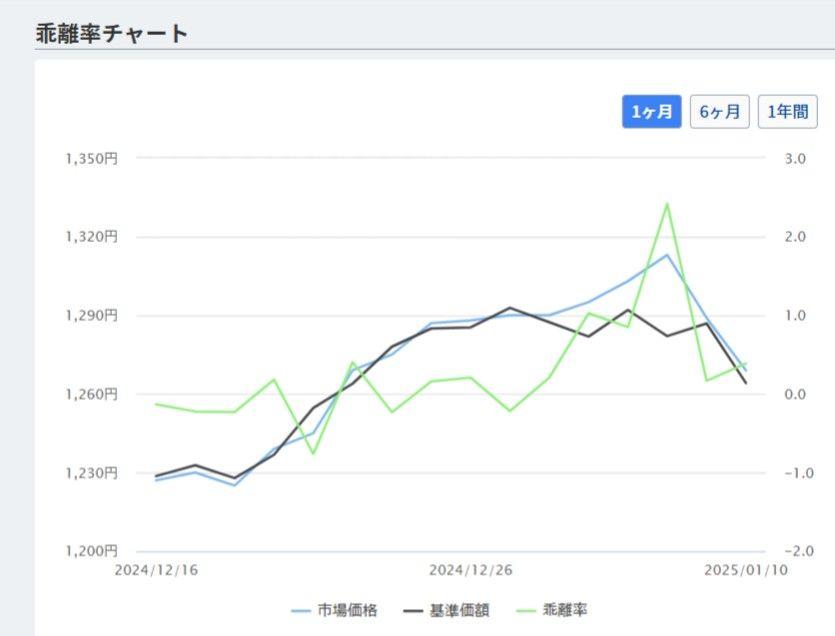The image size is (835, 636).
Task: Switch chart to 6ヶ月 range
Action: pos(720,111)
